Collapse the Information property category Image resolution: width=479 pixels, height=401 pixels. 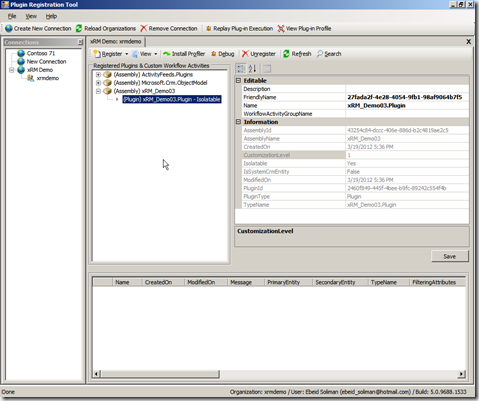coord(238,122)
